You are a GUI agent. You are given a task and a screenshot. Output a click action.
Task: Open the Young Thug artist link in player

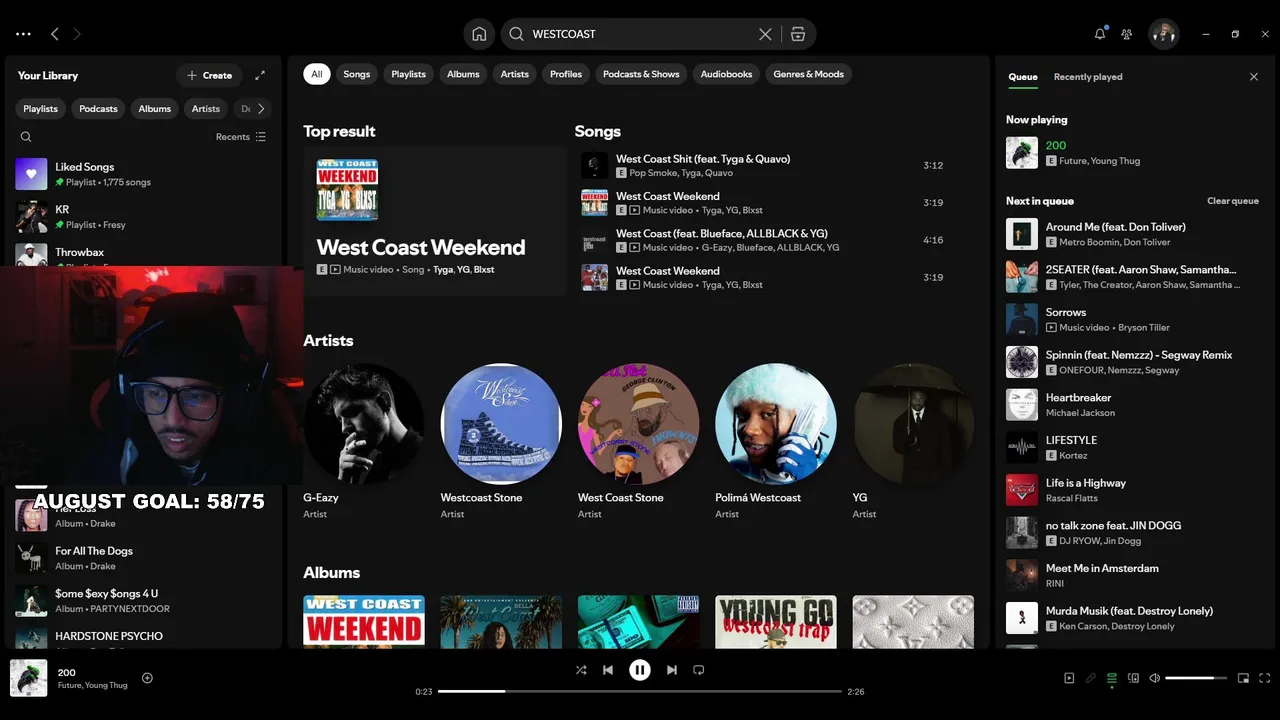point(107,686)
